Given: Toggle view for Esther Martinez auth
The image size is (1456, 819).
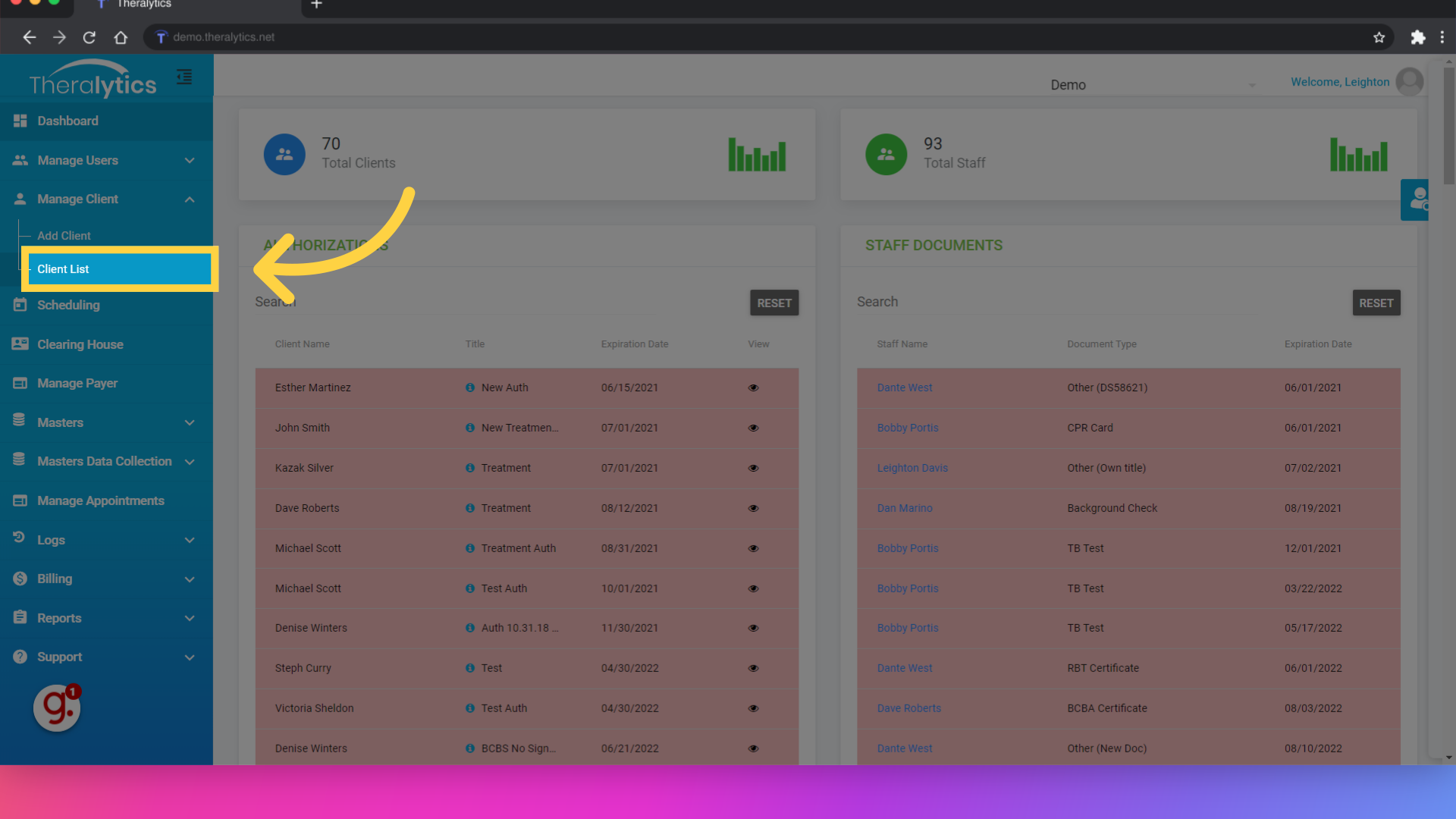Looking at the screenshot, I should click(753, 387).
